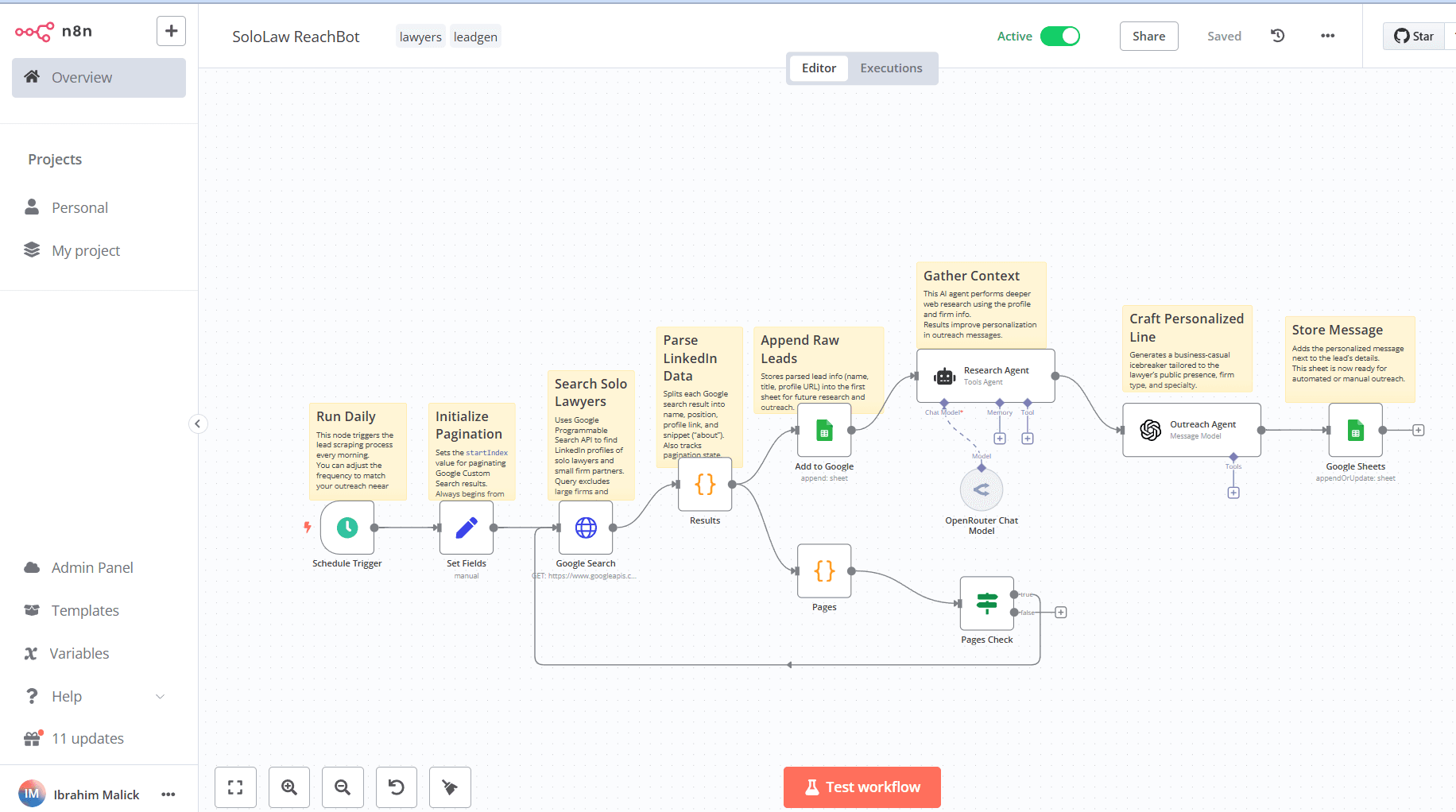Image resolution: width=1456 pixels, height=812 pixels.
Task: Open the Research Agent robot node
Action: 986,376
